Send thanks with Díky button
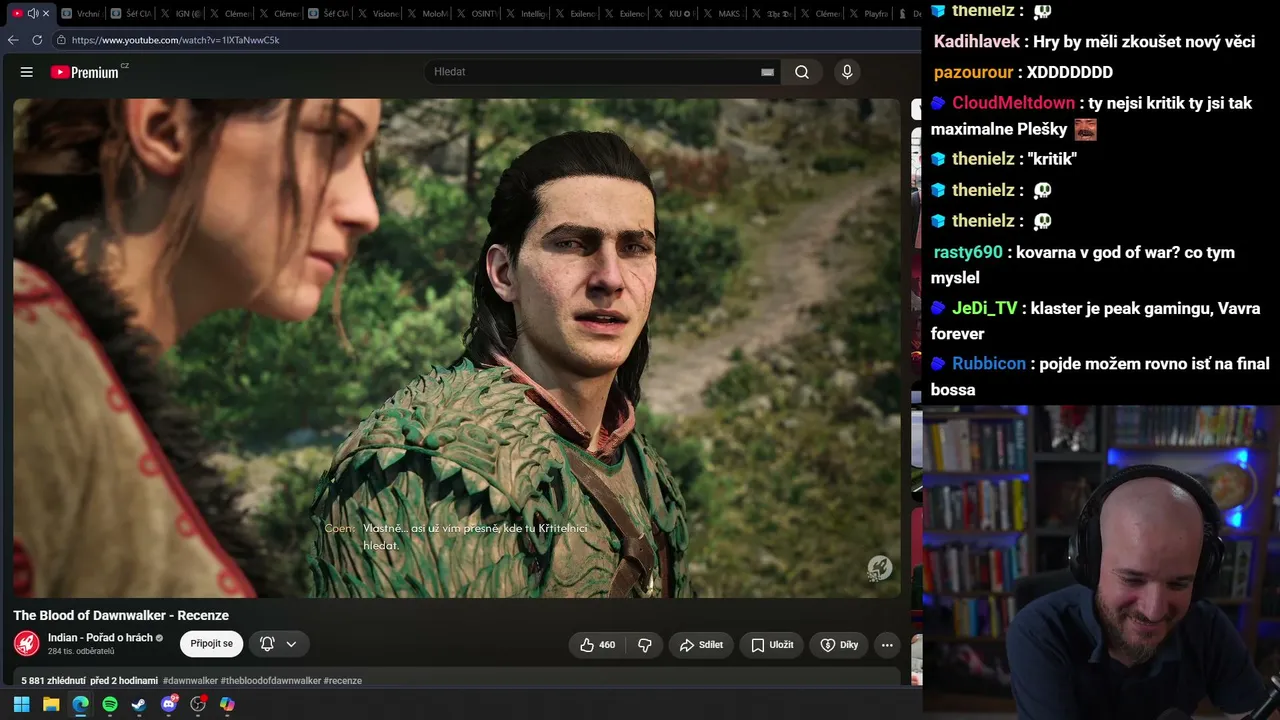The image size is (1280, 720). tap(839, 645)
